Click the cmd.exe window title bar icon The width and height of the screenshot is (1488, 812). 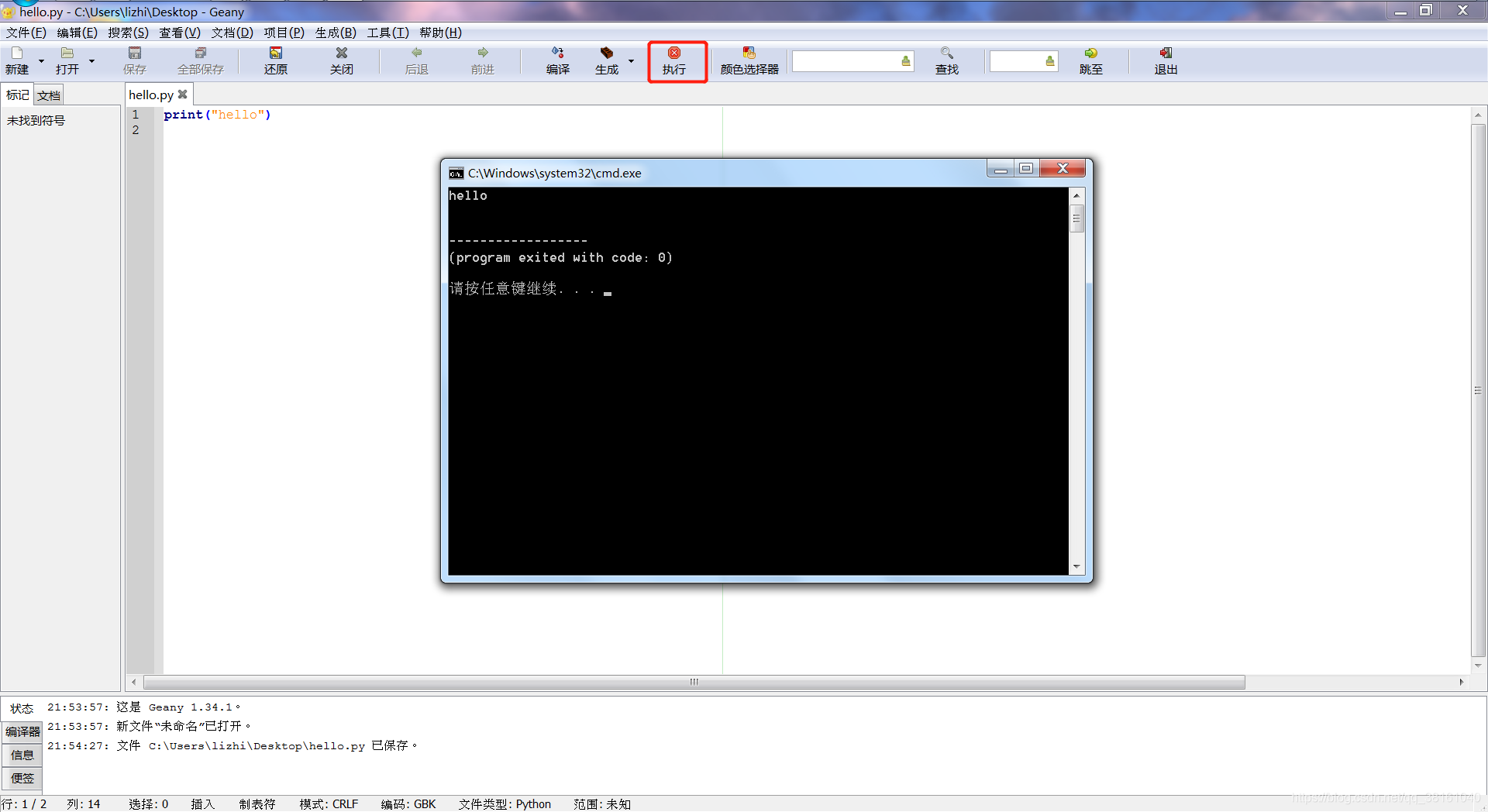click(x=456, y=173)
